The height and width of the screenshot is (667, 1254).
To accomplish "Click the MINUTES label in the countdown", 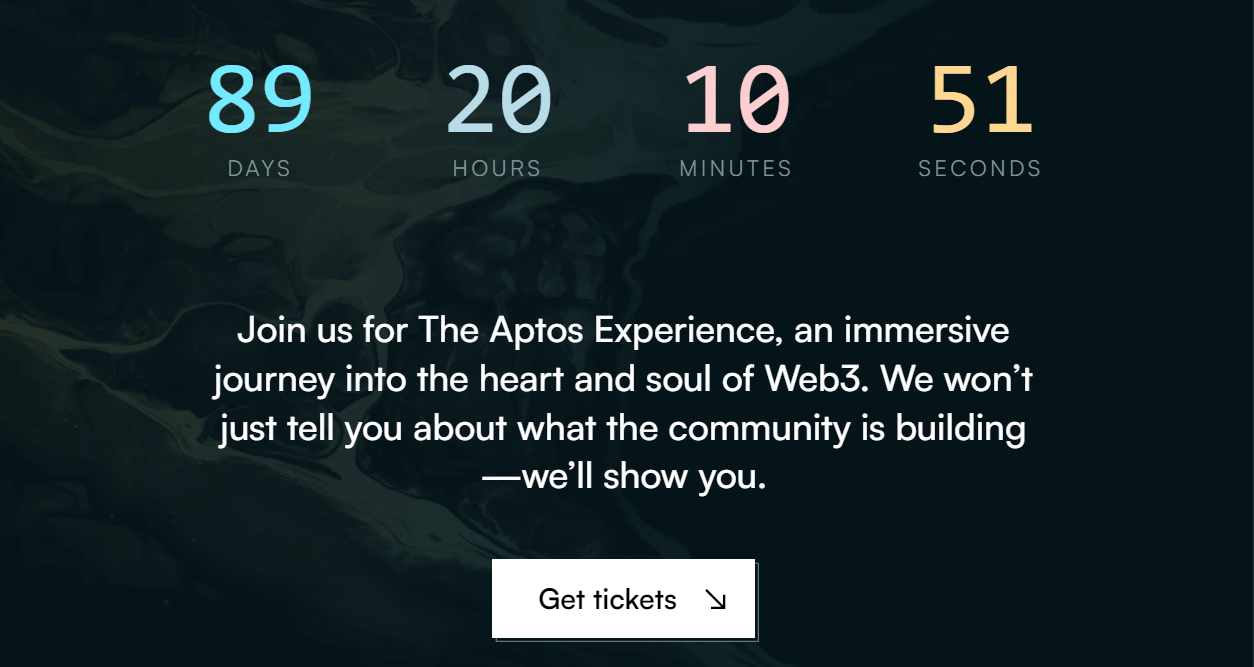I will pos(736,168).
